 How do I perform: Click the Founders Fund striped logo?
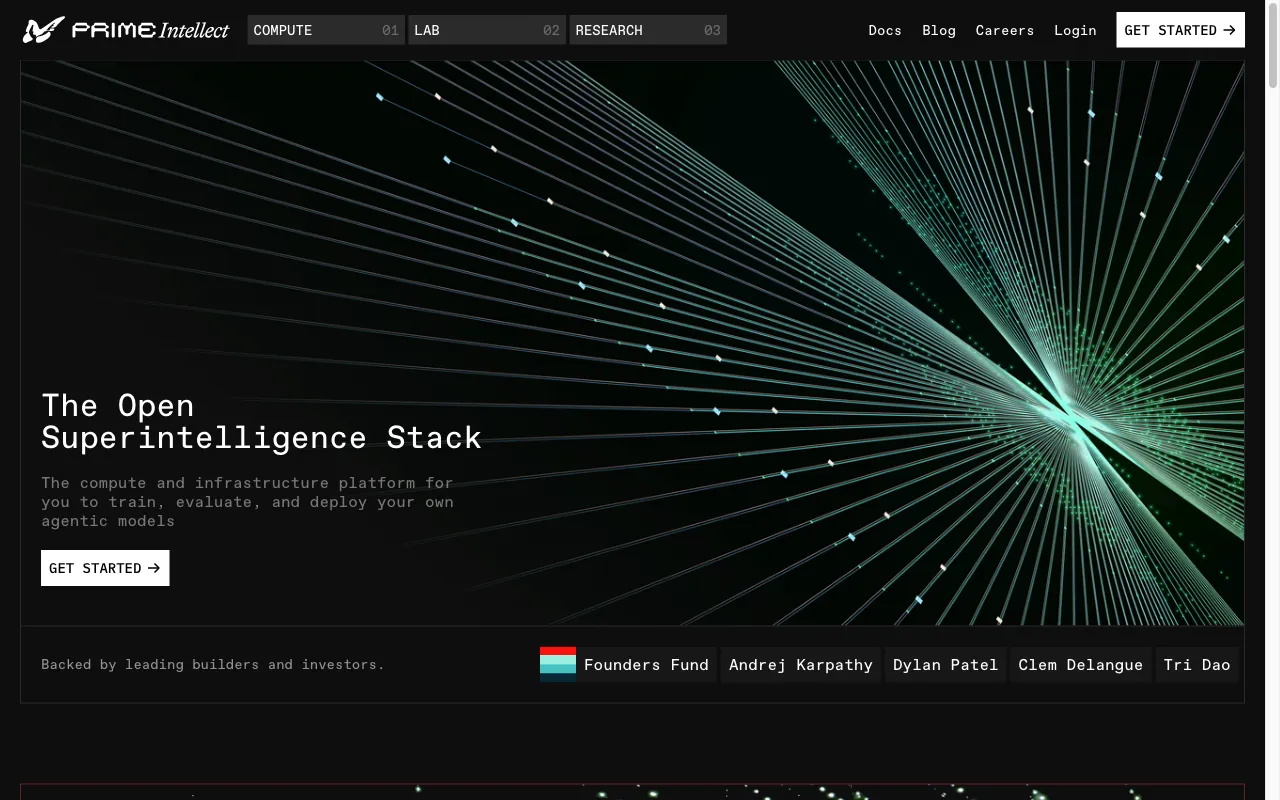coord(558,665)
